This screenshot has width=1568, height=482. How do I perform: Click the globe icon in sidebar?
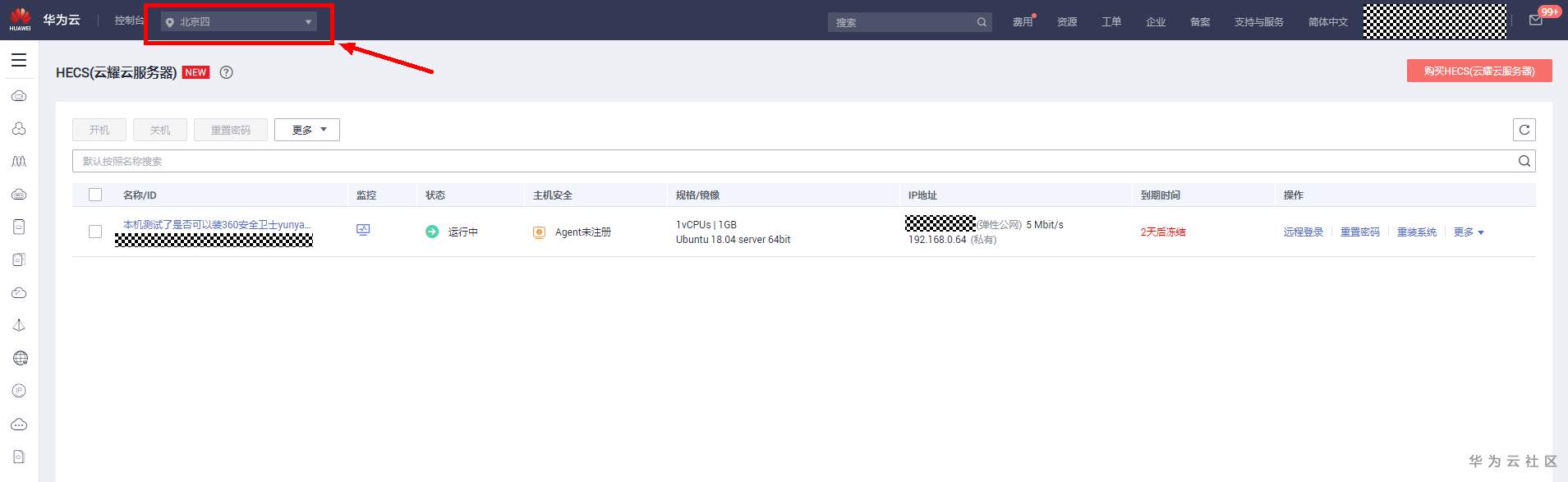pyautogui.click(x=20, y=358)
